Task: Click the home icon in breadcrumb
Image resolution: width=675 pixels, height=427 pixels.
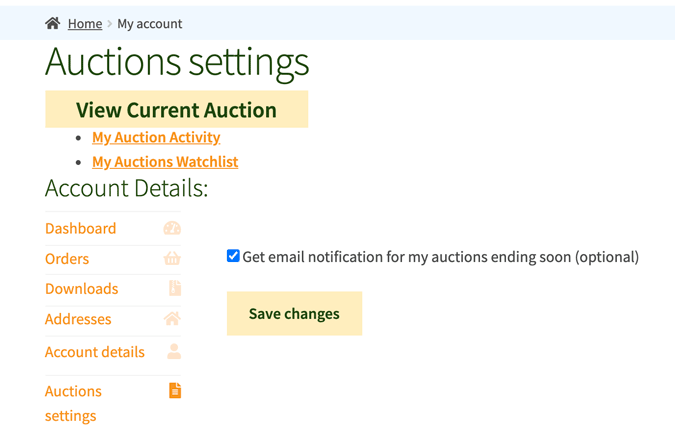Action: tap(53, 23)
